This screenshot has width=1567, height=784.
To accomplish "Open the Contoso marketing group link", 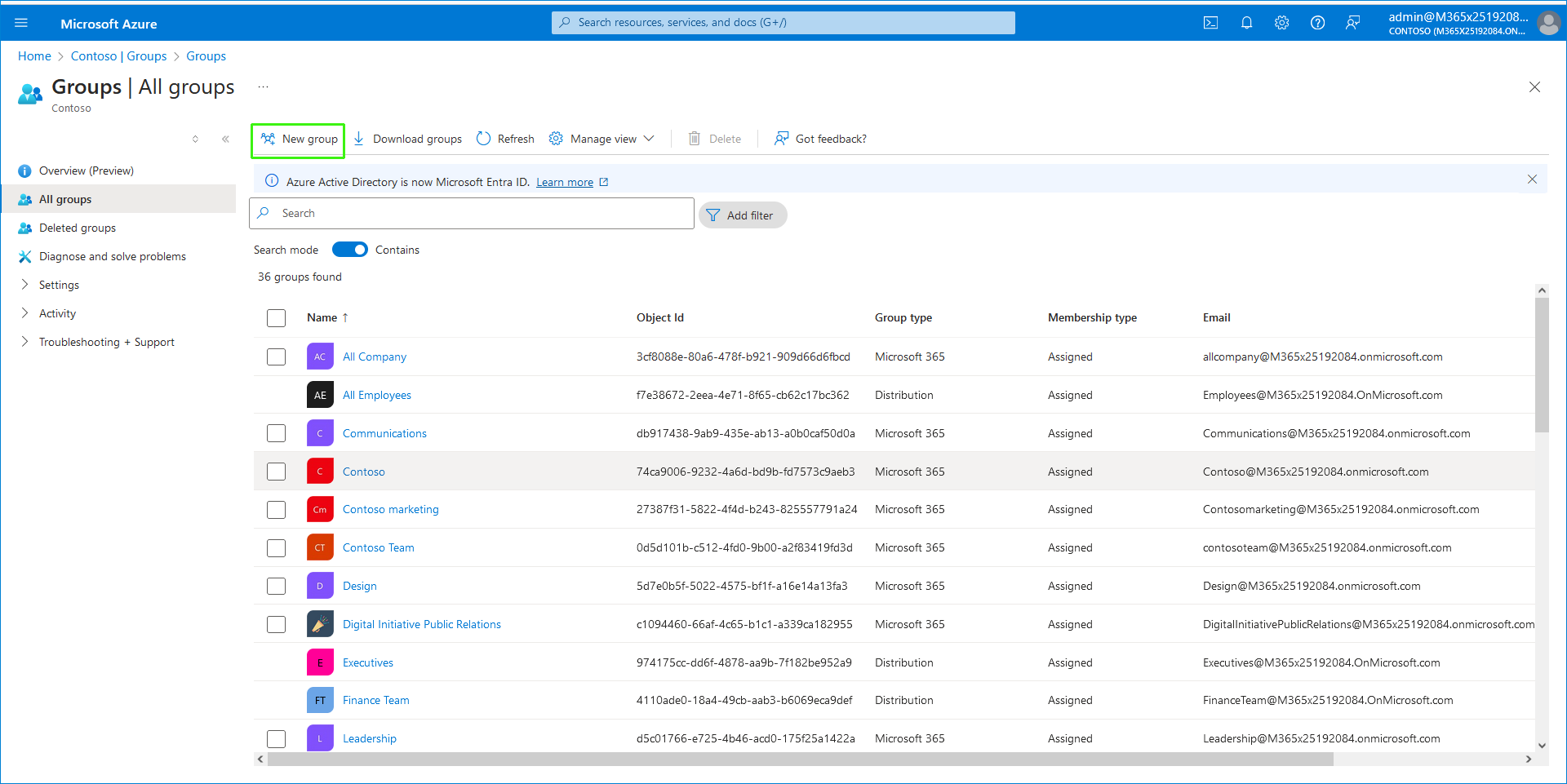I will pos(390,509).
